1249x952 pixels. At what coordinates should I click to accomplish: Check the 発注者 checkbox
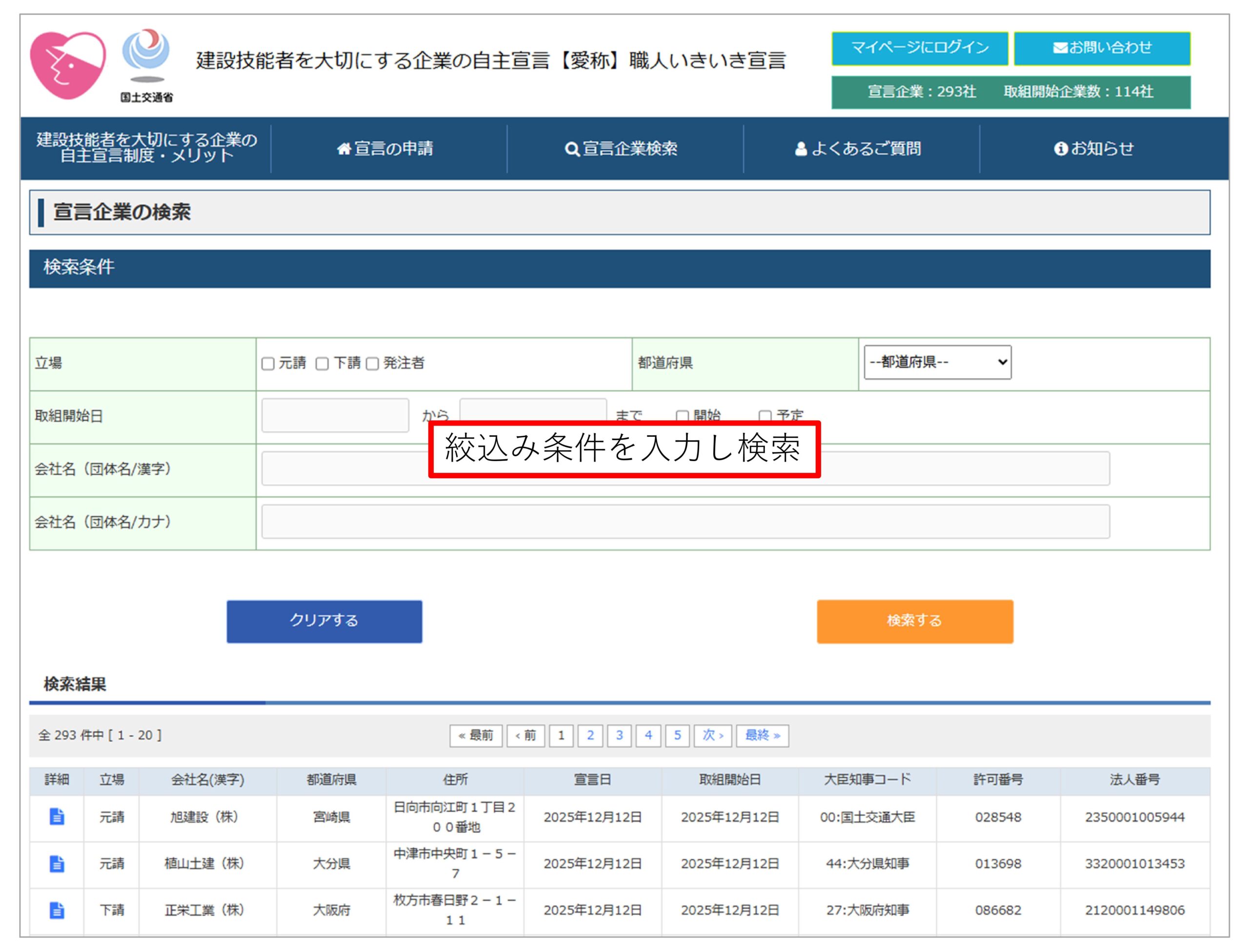point(372,364)
